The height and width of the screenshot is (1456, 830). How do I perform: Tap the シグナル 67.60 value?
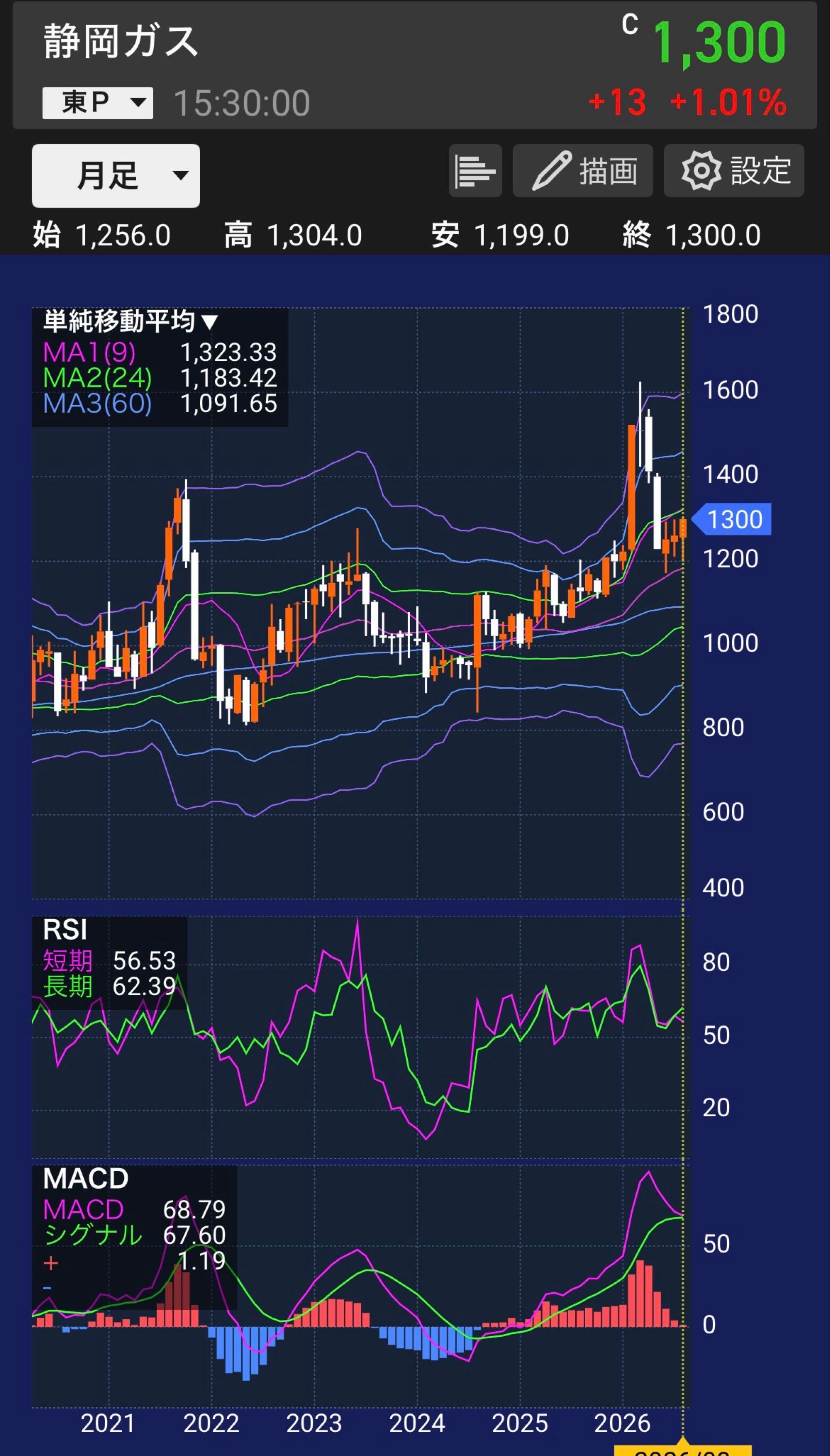(x=194, y=1235)
